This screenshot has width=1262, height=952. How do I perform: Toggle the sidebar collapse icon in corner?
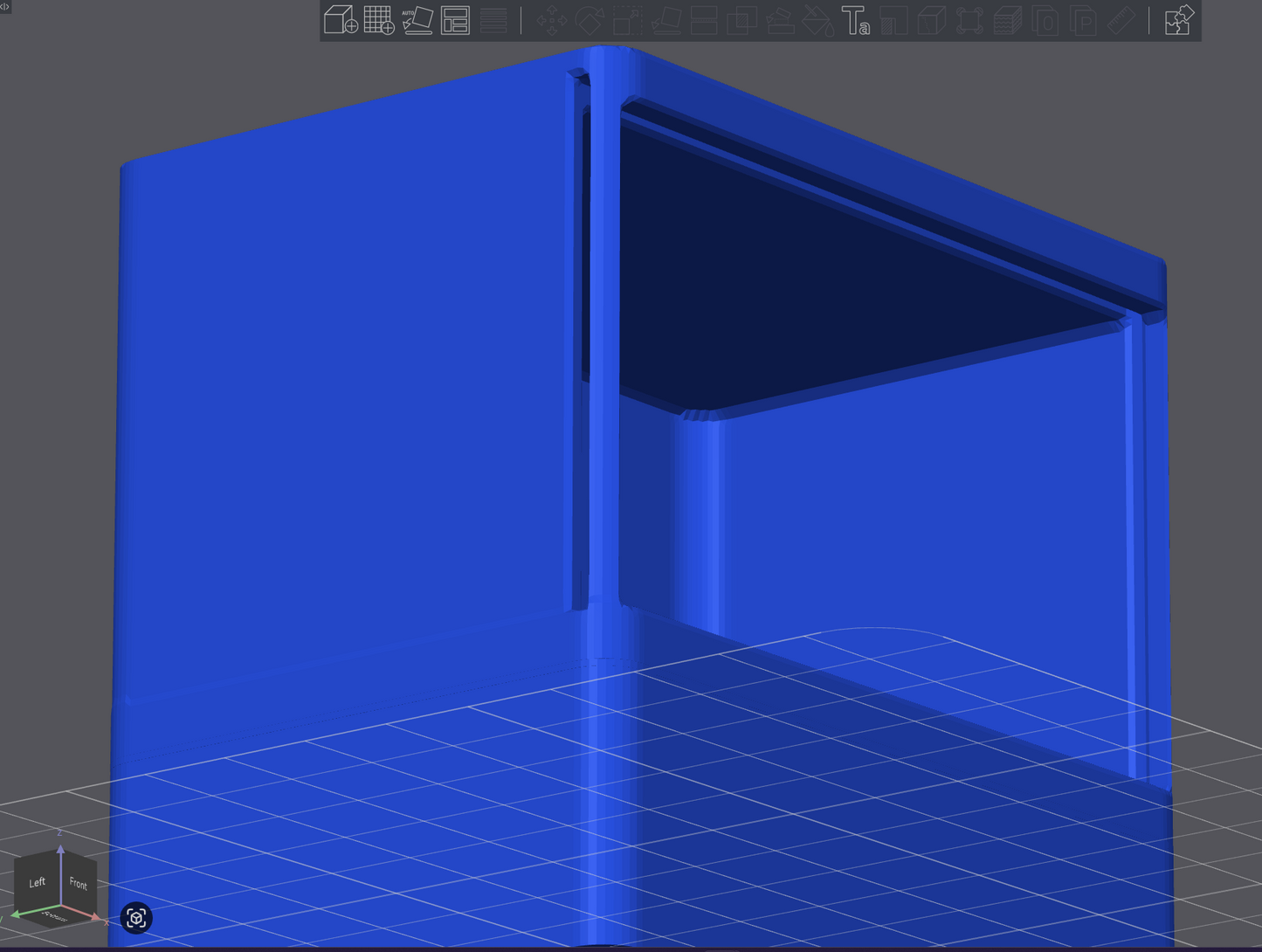click(x=5, y=6)
